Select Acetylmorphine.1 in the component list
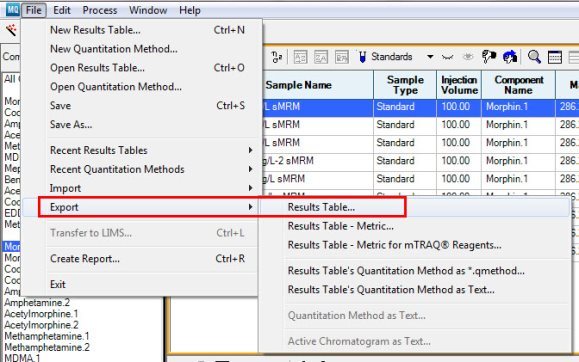The width and height of the screenshot is (579, 362). tap(41, 314)
